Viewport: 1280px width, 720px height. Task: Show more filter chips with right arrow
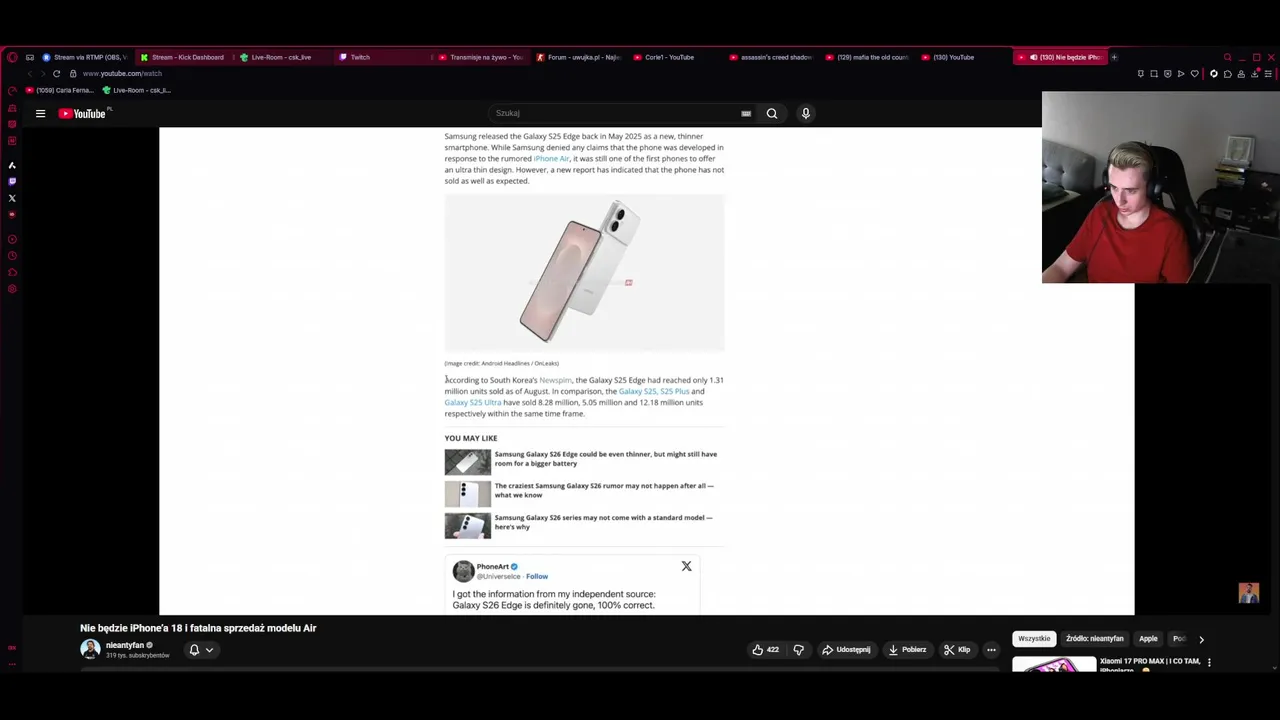pos(1201,639)
